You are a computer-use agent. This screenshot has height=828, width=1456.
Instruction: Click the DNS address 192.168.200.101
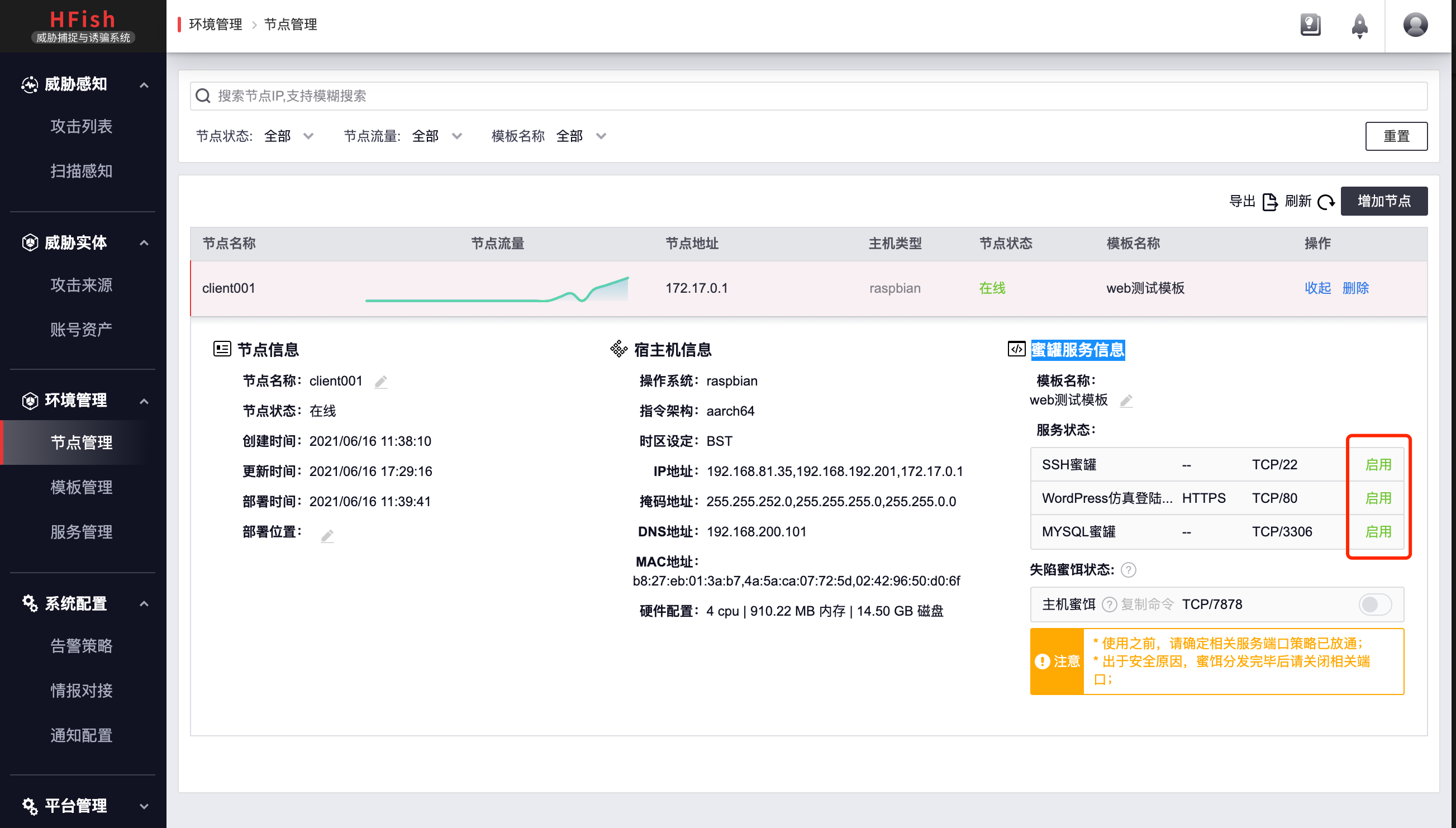(x=756, y=532)
